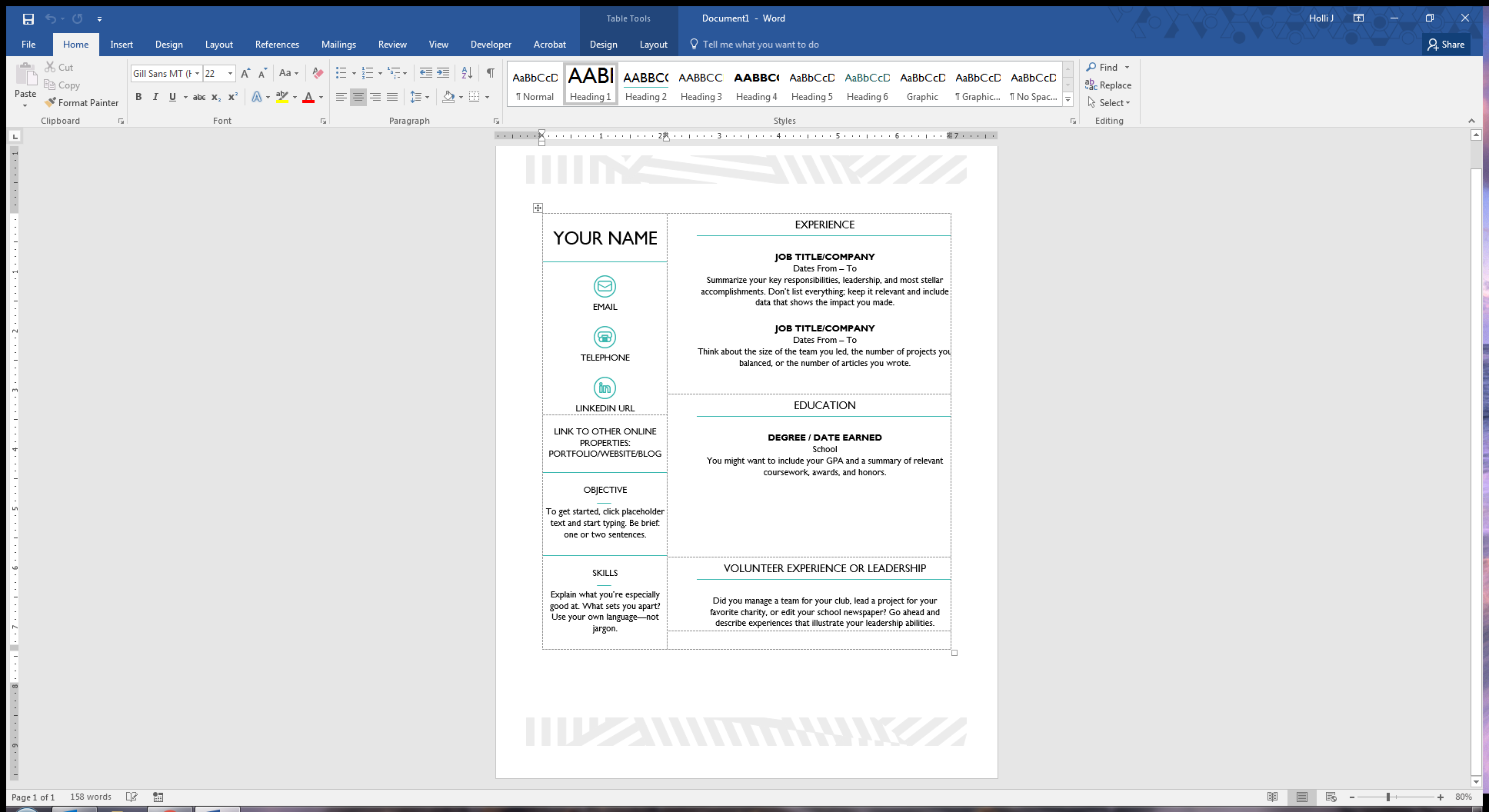Toggle Show/Hide paragraph marks

490,73
